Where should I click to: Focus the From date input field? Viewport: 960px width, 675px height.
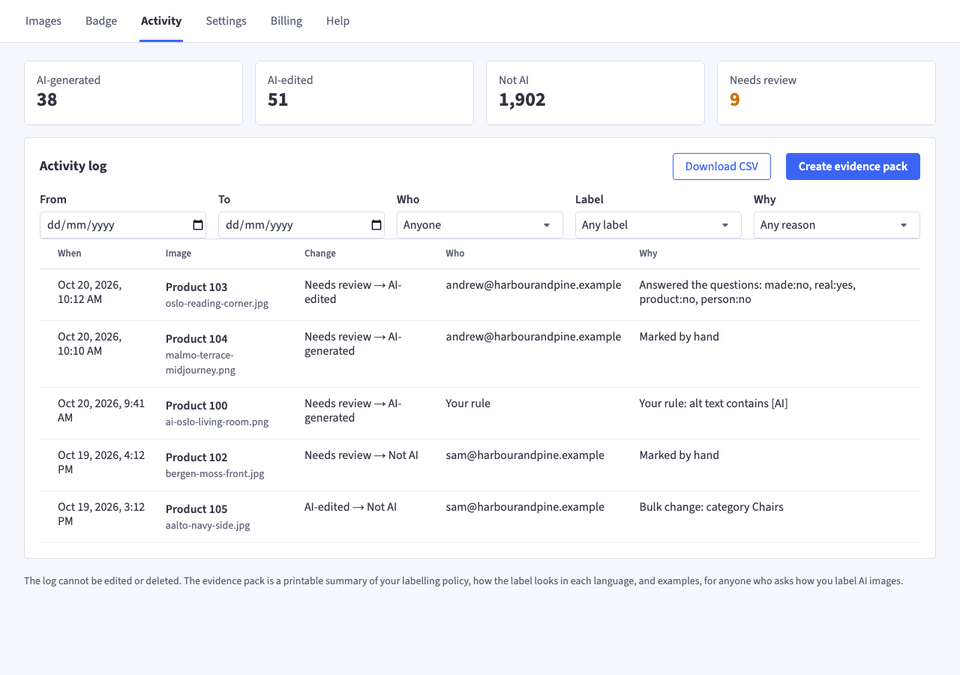coord(123,225)
